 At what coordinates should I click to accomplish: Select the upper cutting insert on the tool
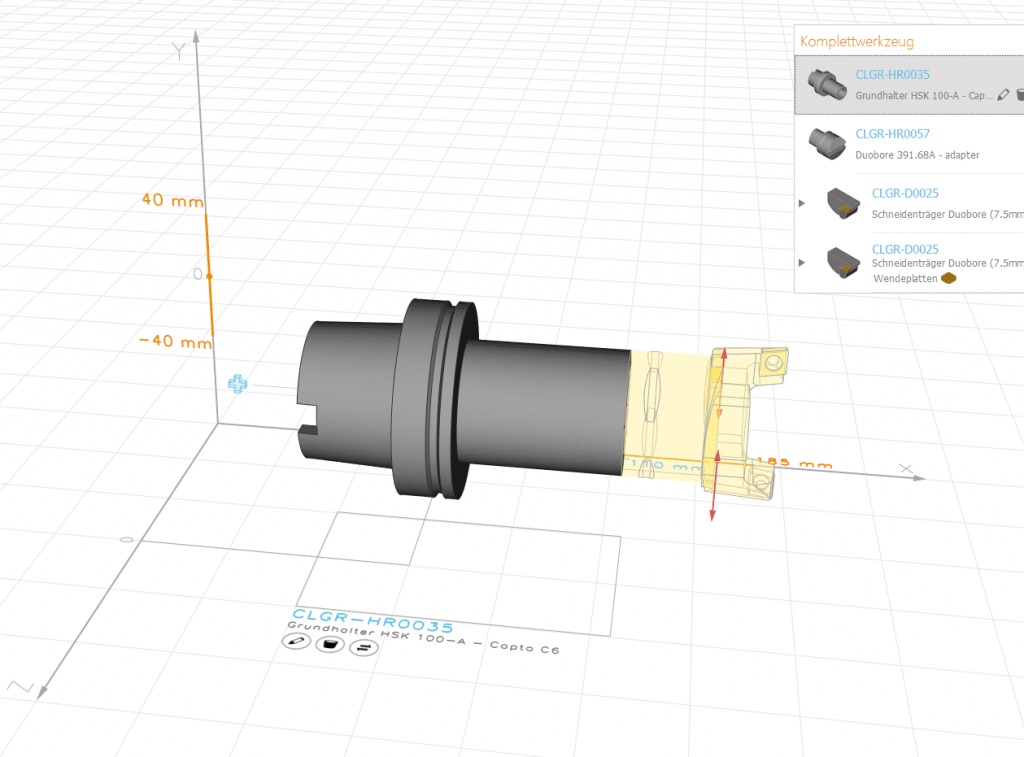click(775, 362)
